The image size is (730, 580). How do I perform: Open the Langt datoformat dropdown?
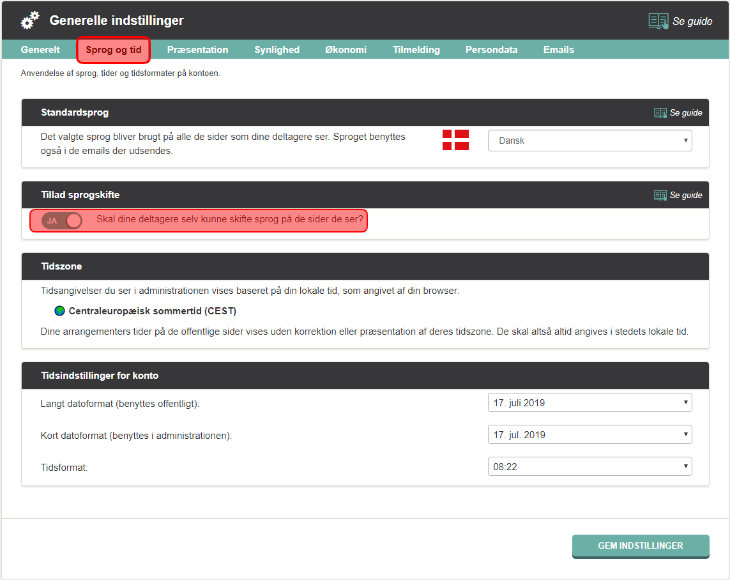[x=589, y=403]
